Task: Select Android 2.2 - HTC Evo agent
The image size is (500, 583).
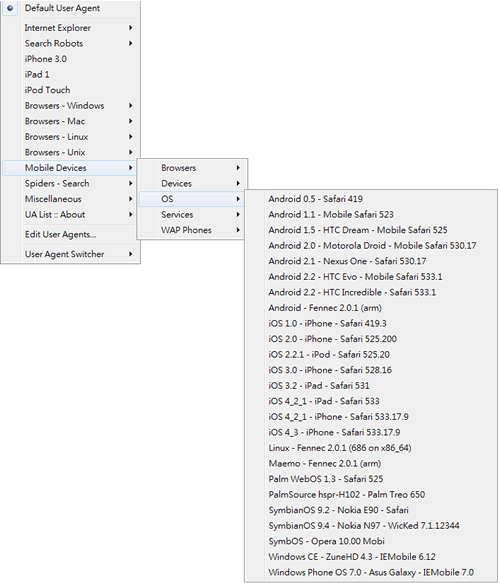Action: 371,277
